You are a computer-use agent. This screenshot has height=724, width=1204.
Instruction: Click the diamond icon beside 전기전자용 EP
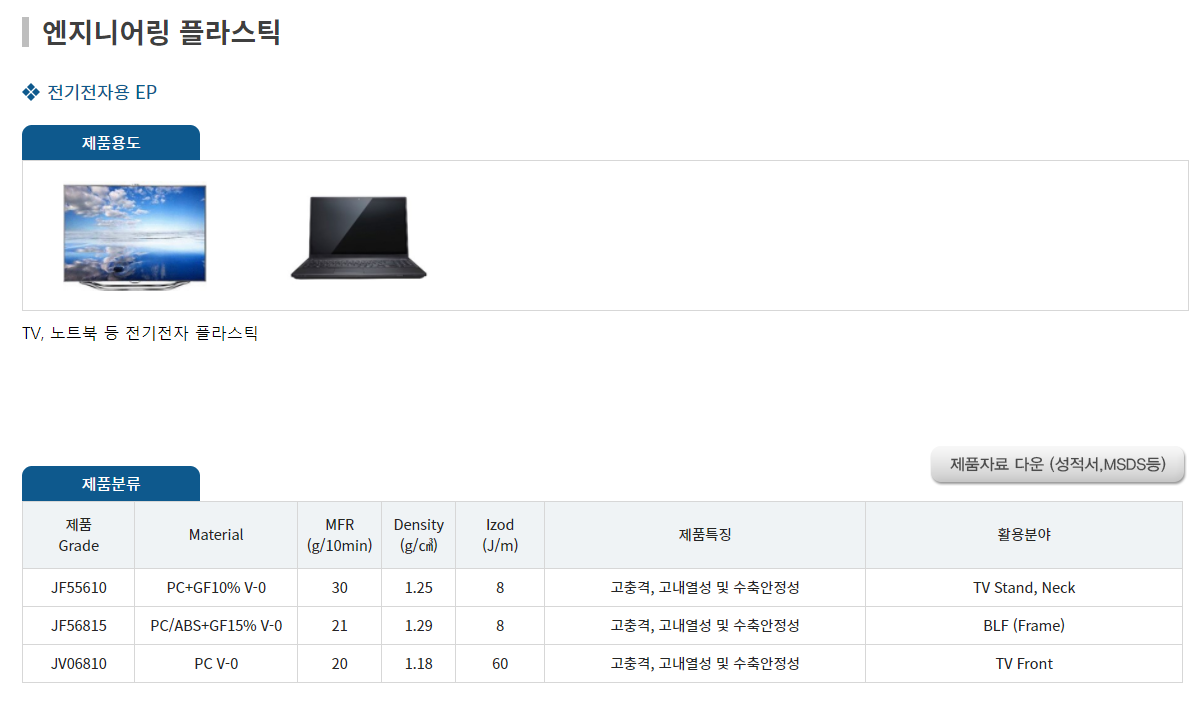point(30,93)
